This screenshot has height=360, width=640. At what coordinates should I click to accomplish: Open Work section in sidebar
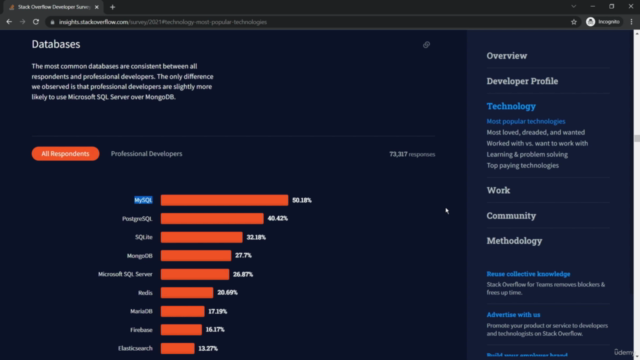click(x=498, y=190)
